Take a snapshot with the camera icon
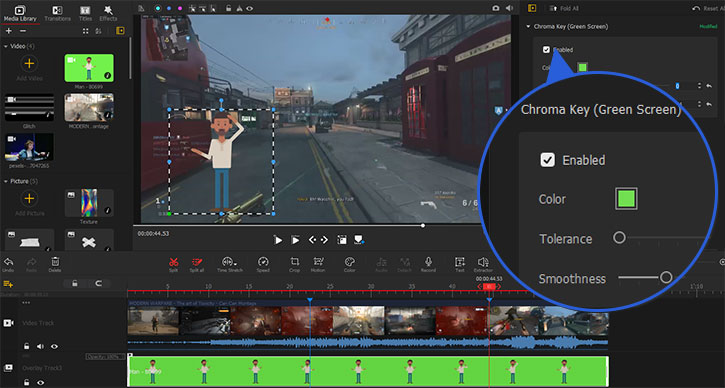Viewport: 725px width, 388px height. [496, 8]
